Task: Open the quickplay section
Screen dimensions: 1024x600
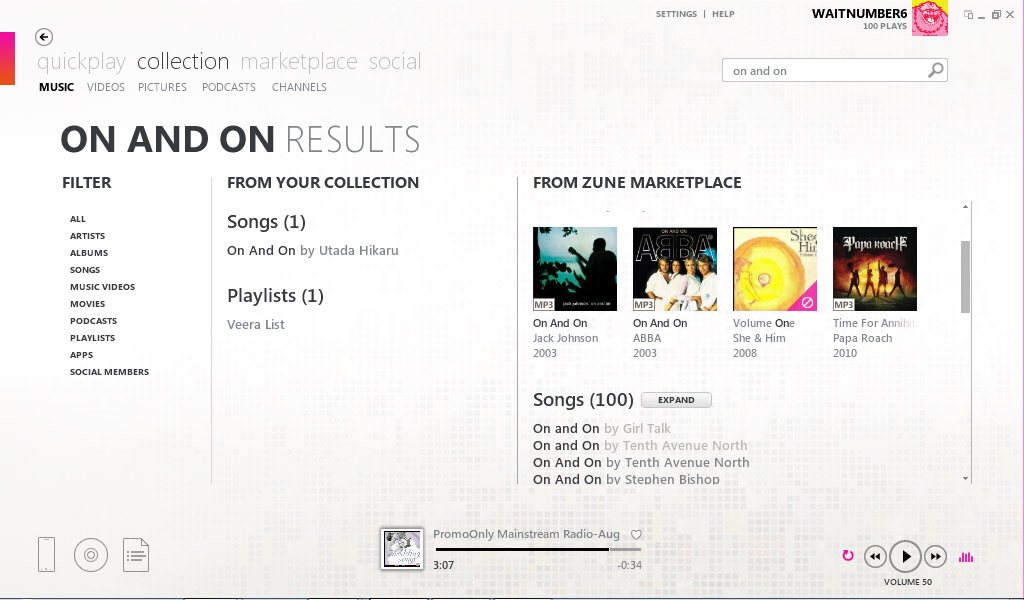Action: click(x=82, y=61)
